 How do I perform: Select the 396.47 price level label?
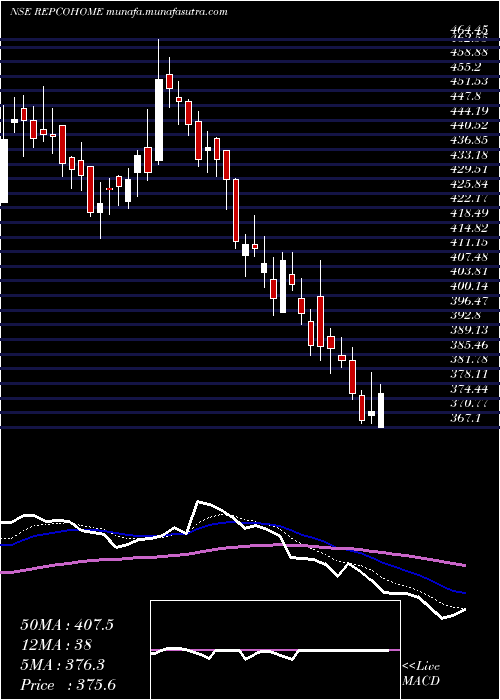[469, 301]
